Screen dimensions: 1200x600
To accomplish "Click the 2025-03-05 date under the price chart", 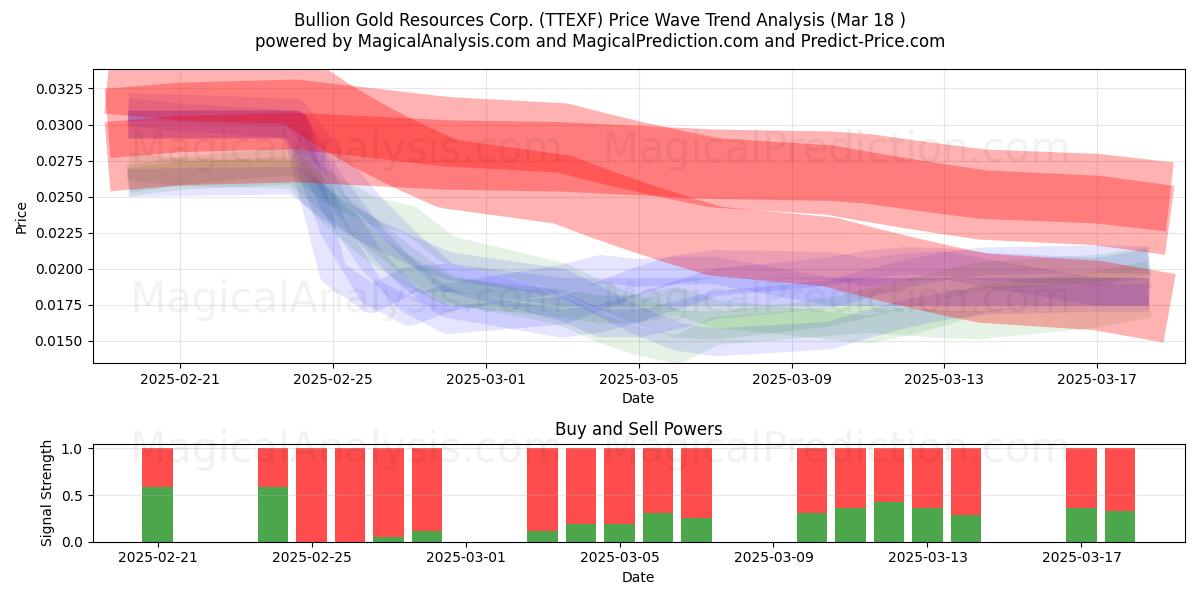I will point(638,379).
